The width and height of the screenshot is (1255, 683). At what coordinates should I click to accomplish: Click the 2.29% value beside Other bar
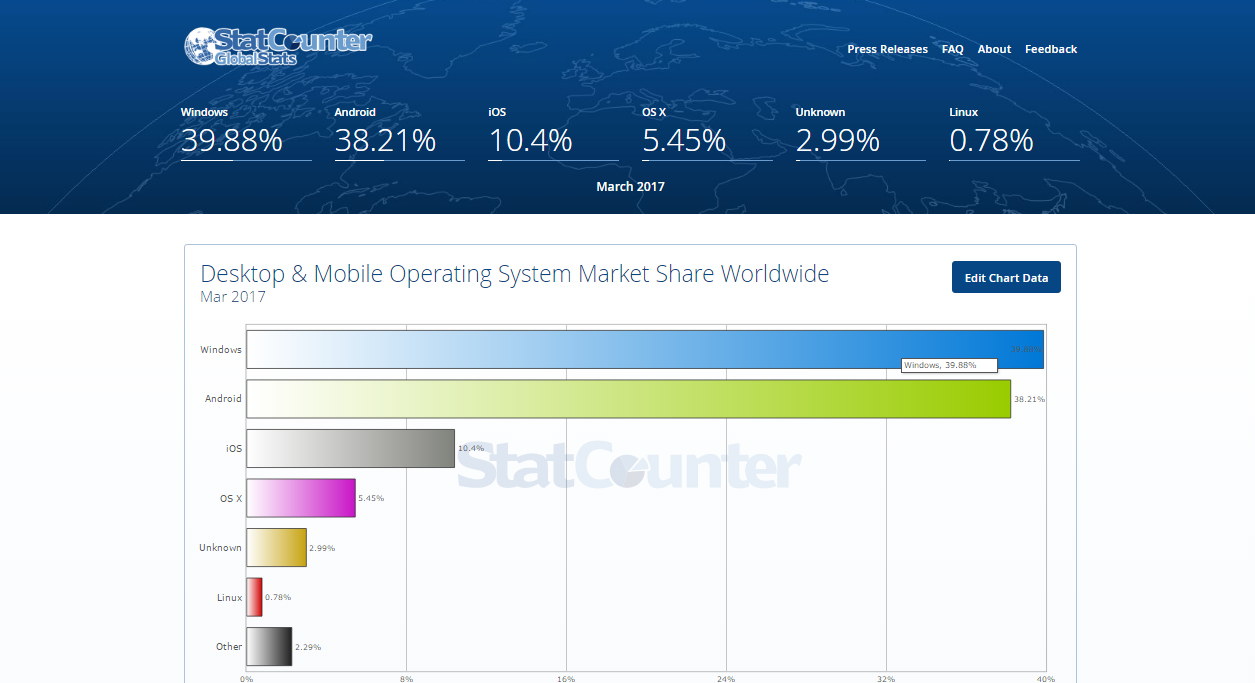coord(308,647)
